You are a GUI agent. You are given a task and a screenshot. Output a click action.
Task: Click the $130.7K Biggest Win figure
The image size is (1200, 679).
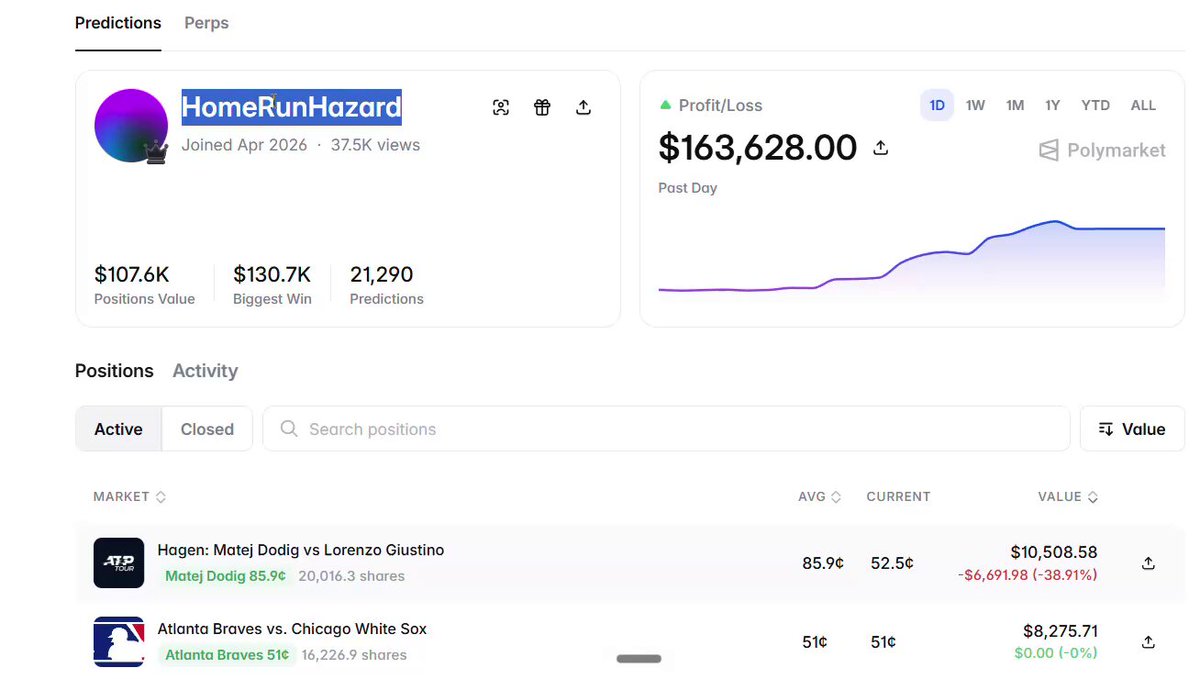pos(272,274)
